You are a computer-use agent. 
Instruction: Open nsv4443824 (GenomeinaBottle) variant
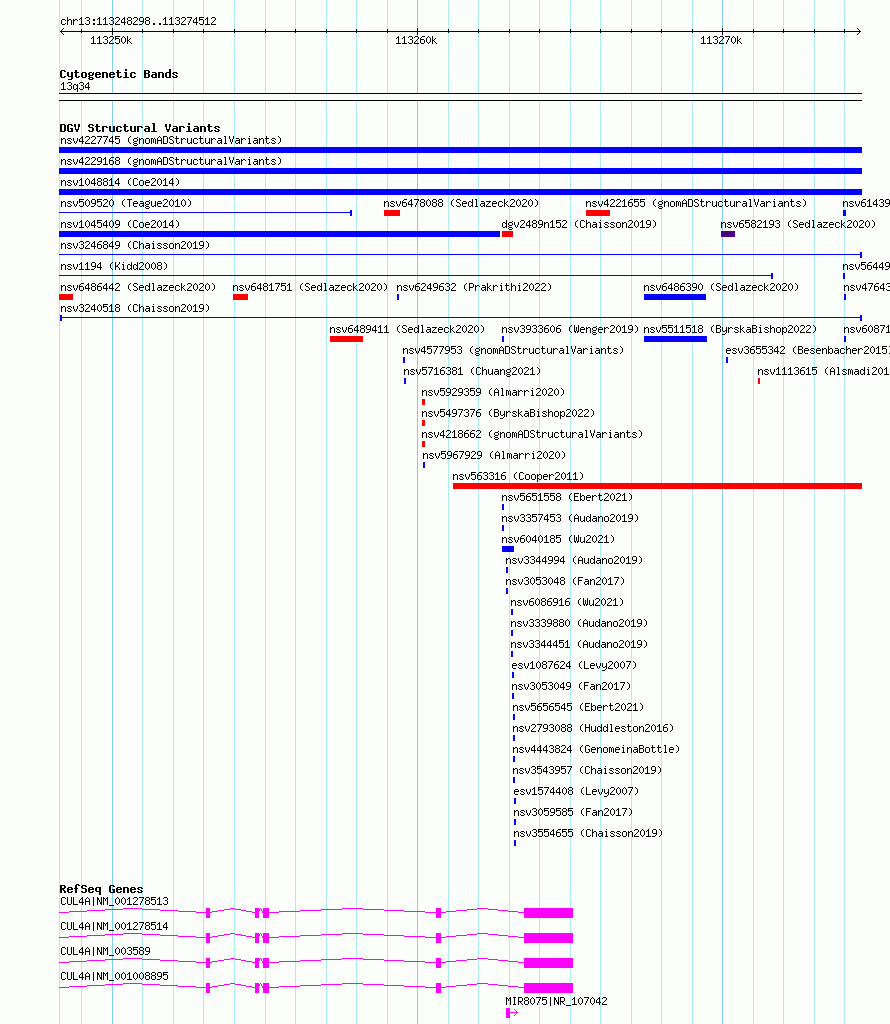pyautogui.click(x=596, y=749)
